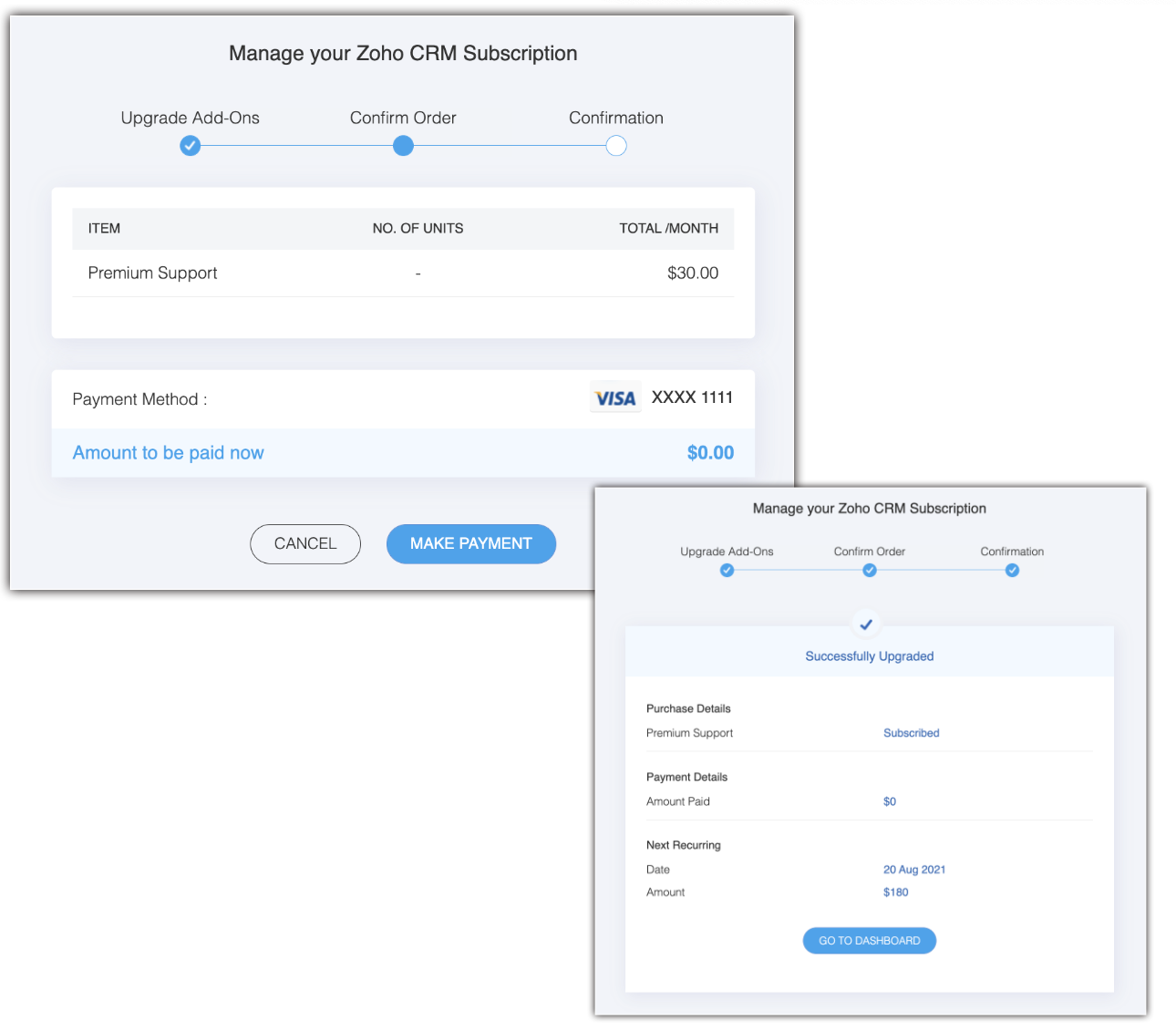This screenshot has width=1176, height=1032.
Task: Click GO TO DASHBOARD button
Action: [870, 941]
